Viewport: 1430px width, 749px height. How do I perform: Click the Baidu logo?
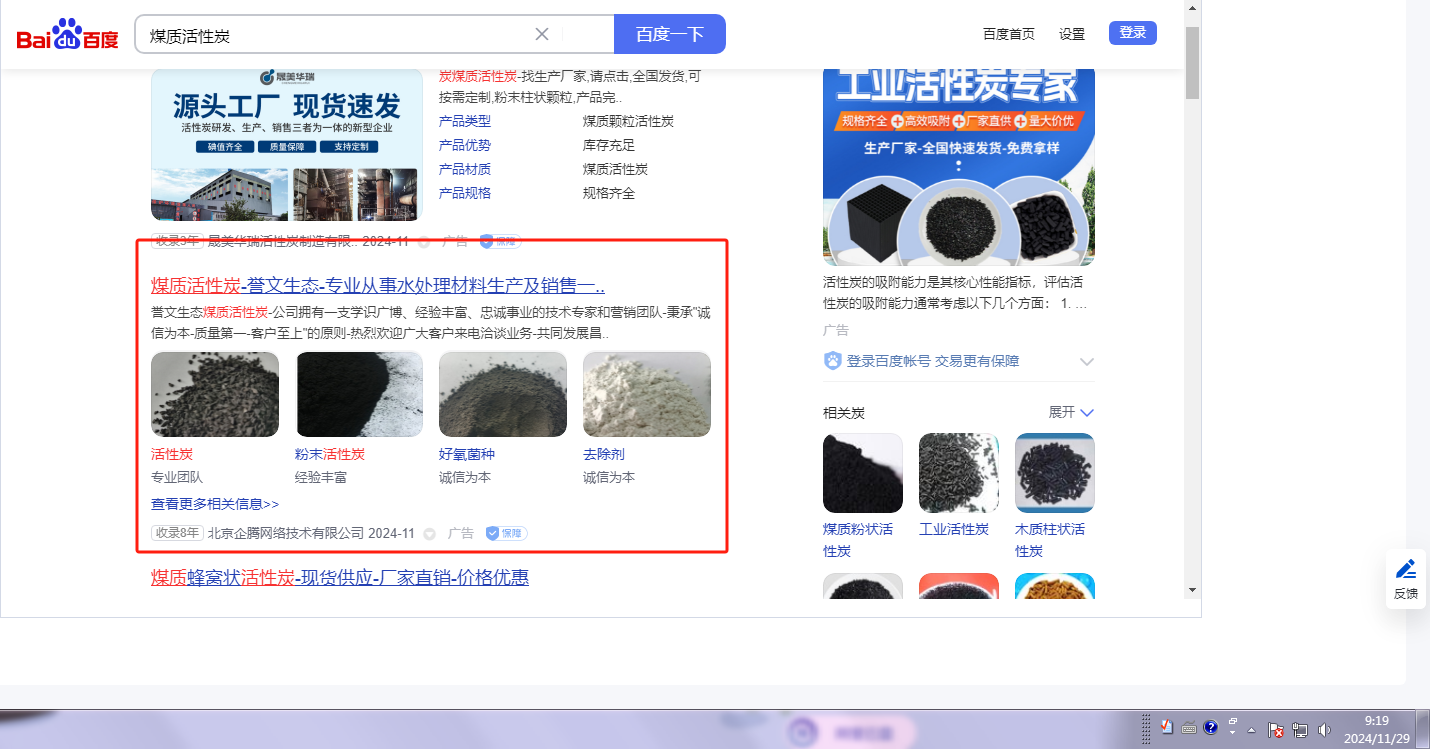pos(67,34)
